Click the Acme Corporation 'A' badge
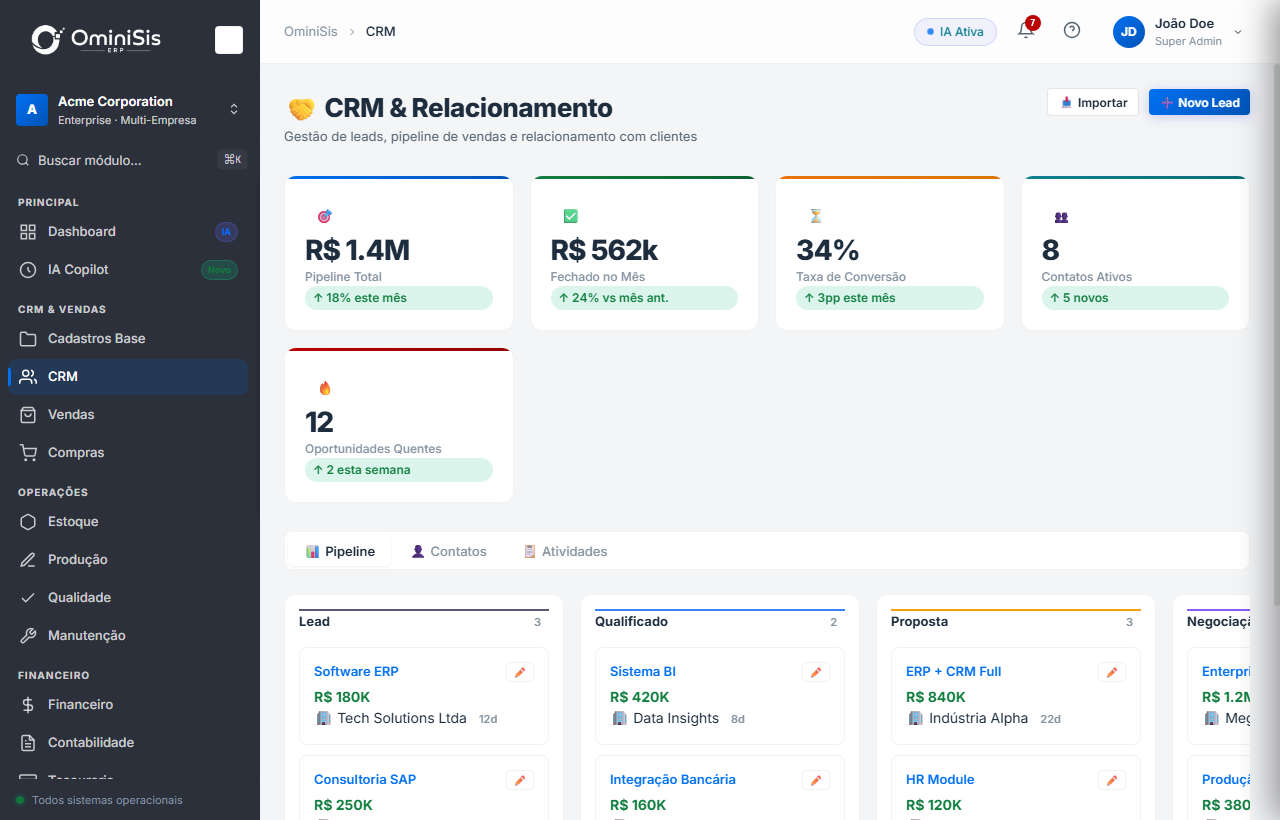The height and width of the screenshot is (820, 1280). (x=32, y=110)
